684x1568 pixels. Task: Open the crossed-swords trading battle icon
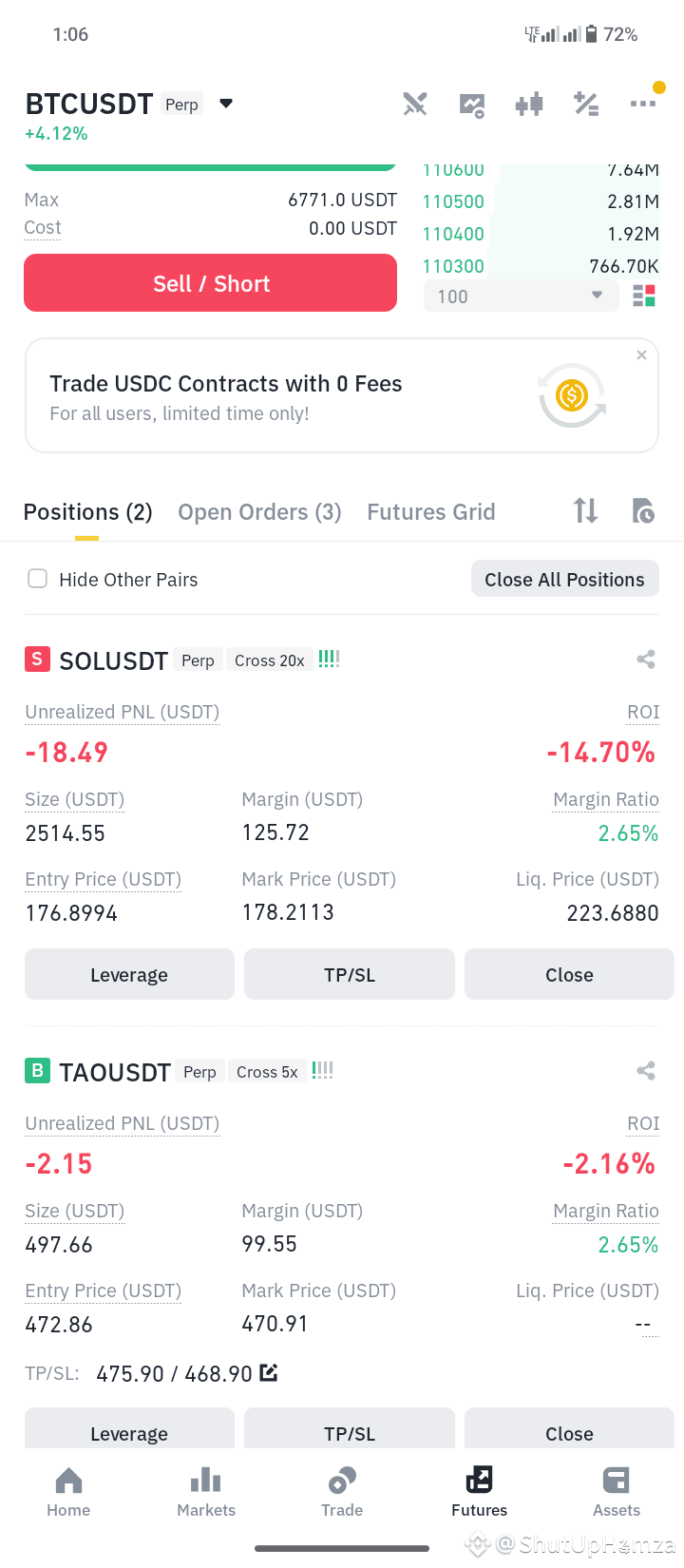point(415,104)
